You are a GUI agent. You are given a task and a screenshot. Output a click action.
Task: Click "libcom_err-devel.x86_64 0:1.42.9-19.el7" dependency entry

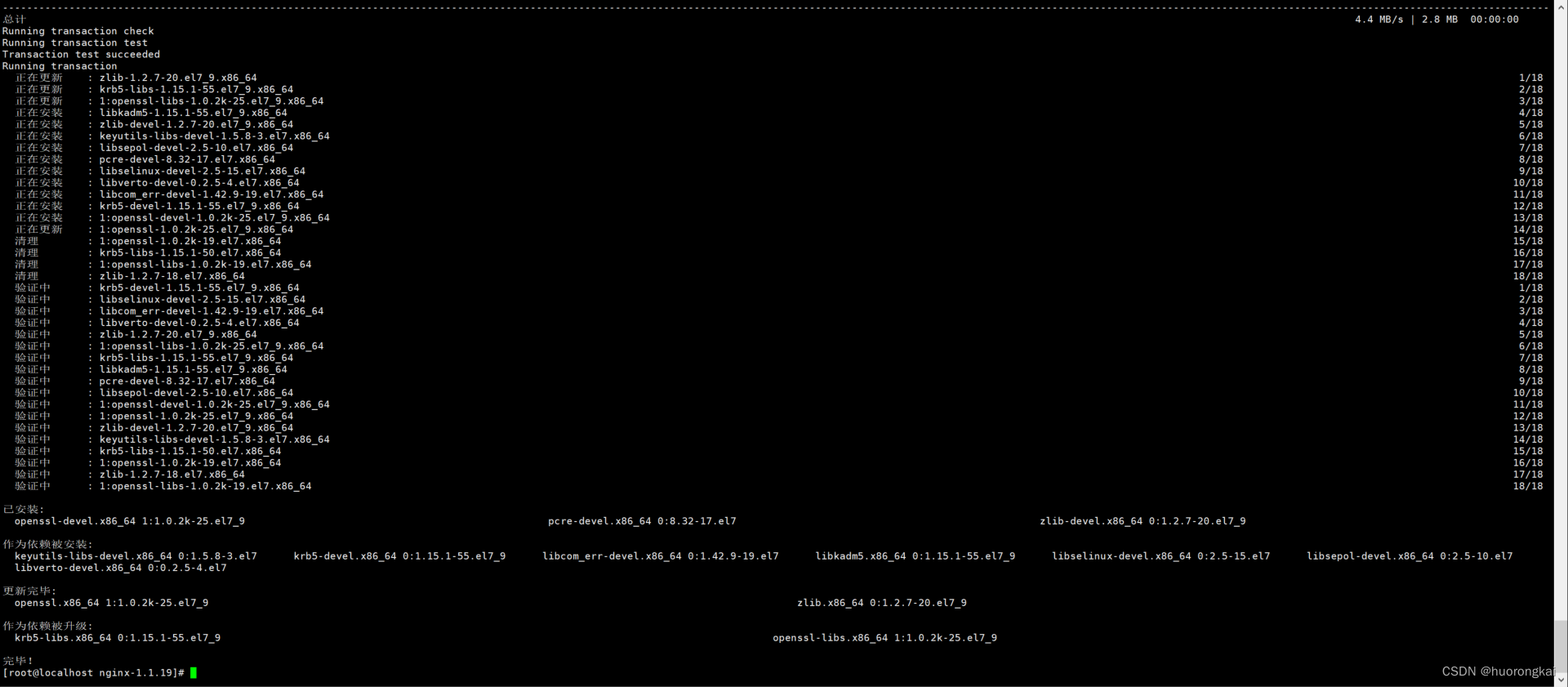pyautogui.click(x=660, y=556)
